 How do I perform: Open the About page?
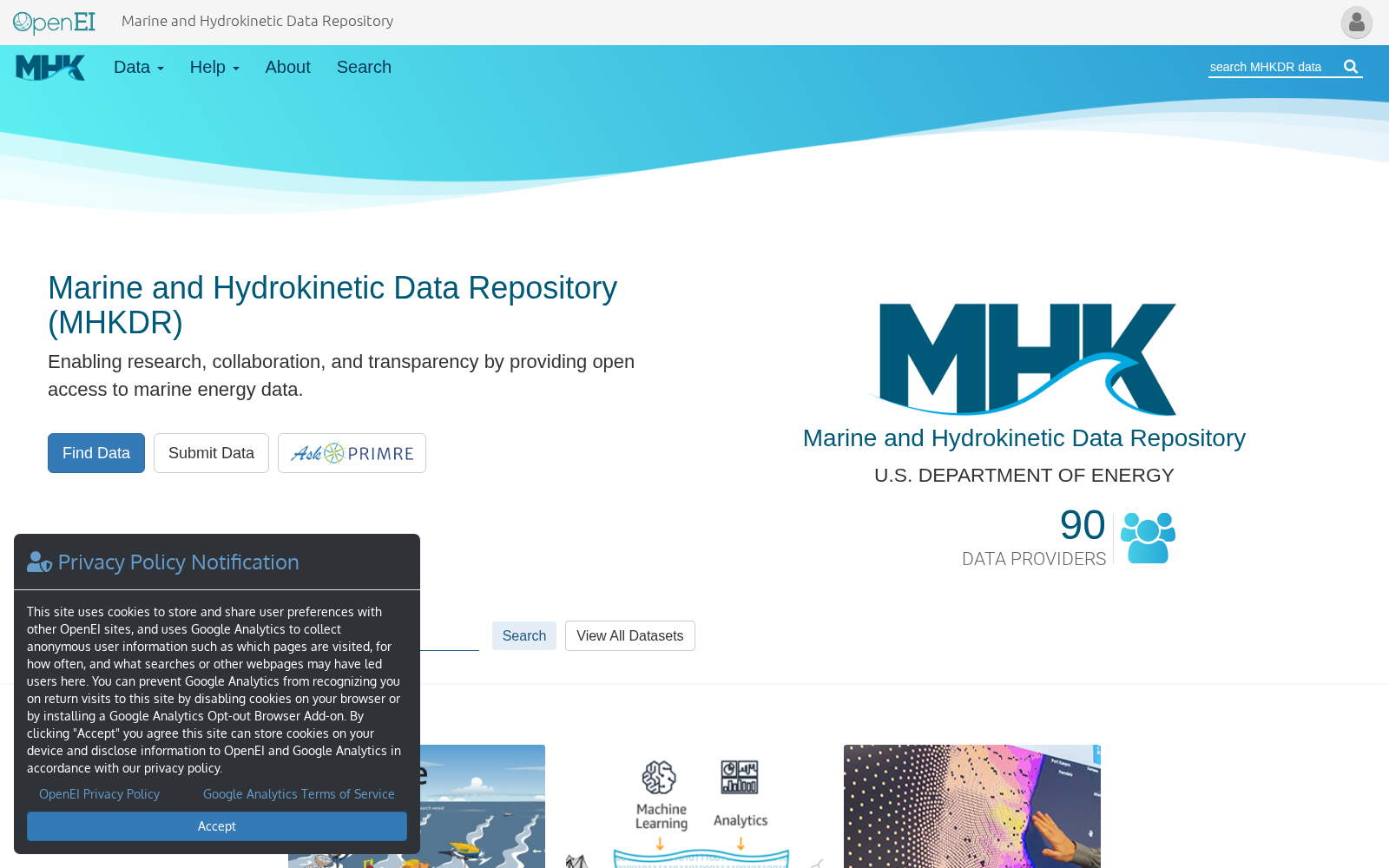pyautogui.click(x=287, y=67)
